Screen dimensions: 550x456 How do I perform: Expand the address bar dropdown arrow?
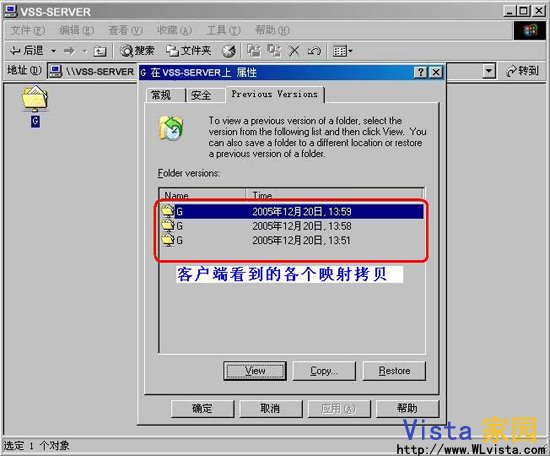pos(489,71)
